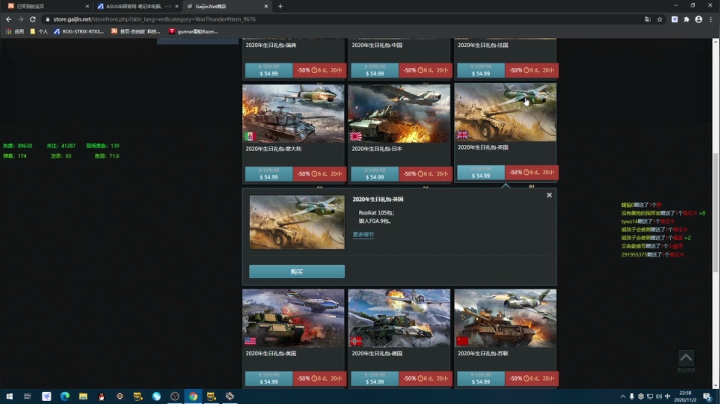Screen dimensions: 720x404
Task: Click the British flag icon on pack image
Action: tap(462, 135)
